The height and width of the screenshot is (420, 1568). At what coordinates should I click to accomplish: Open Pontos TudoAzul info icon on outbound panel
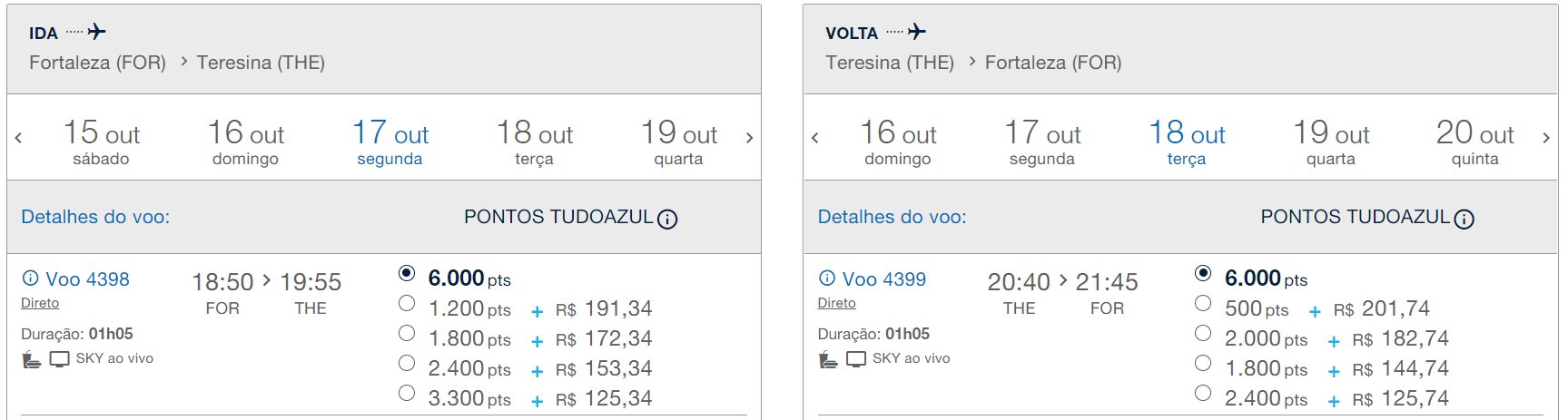pos(667,219)
